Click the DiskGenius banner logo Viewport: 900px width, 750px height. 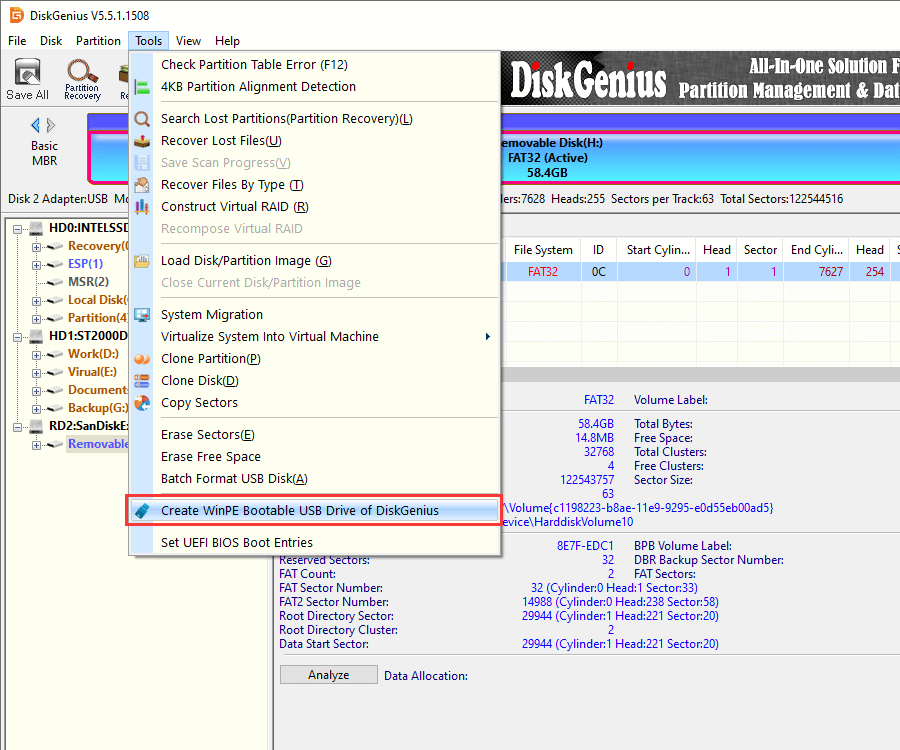click(x=588, y=79)
